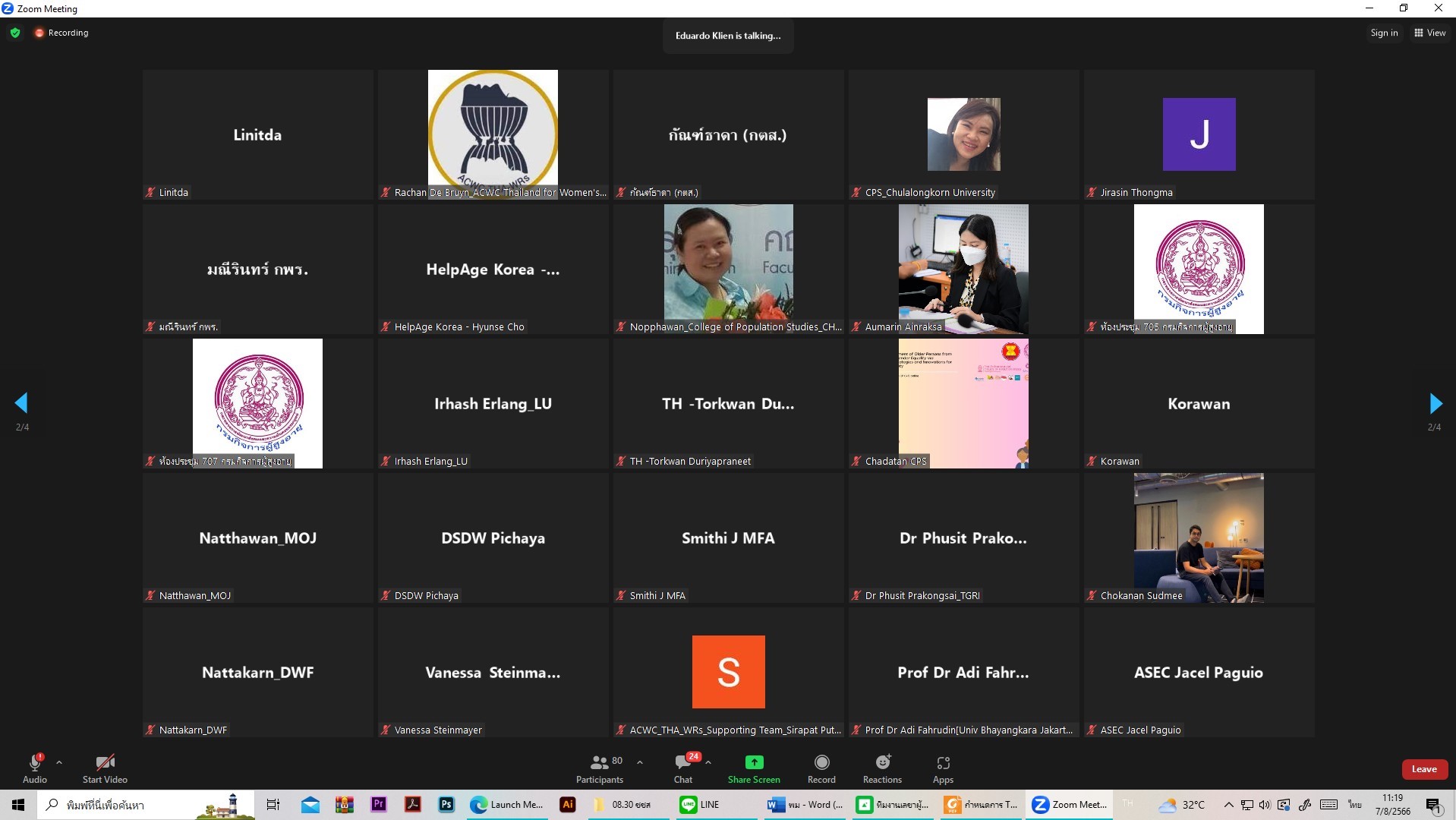The image size is (1456, 820).
Task: Click the Sign in link
Action: pyautogui.click(x=1384, y=33)
